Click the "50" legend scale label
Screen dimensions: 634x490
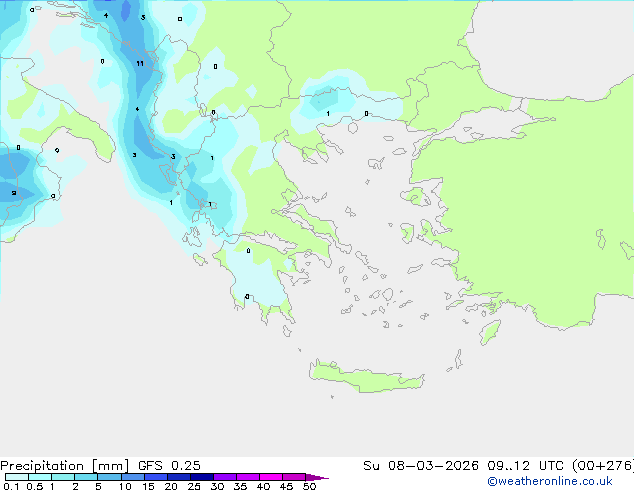[310, 486]
